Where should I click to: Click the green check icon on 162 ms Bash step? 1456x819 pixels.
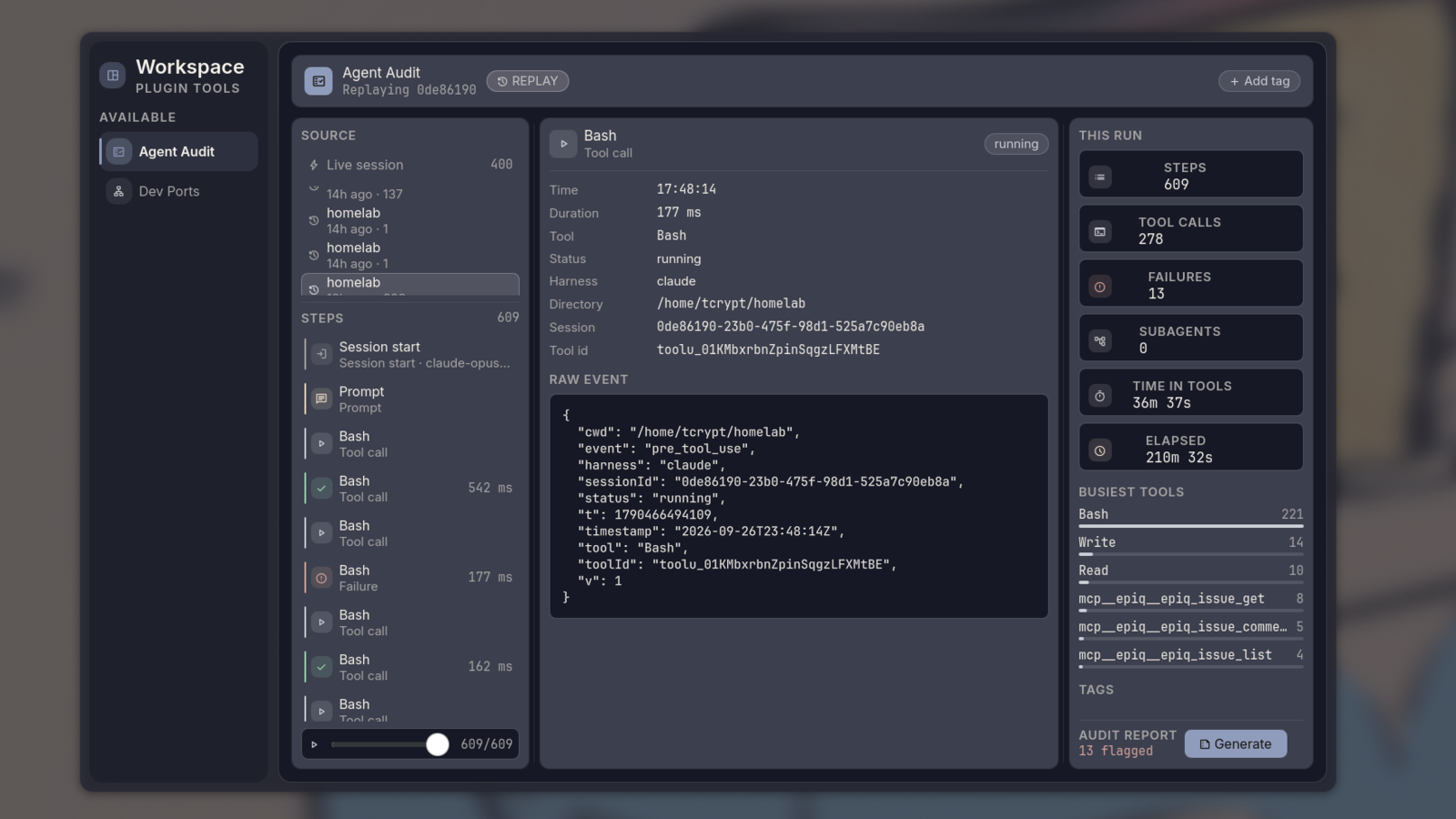[x=321, y=667]
